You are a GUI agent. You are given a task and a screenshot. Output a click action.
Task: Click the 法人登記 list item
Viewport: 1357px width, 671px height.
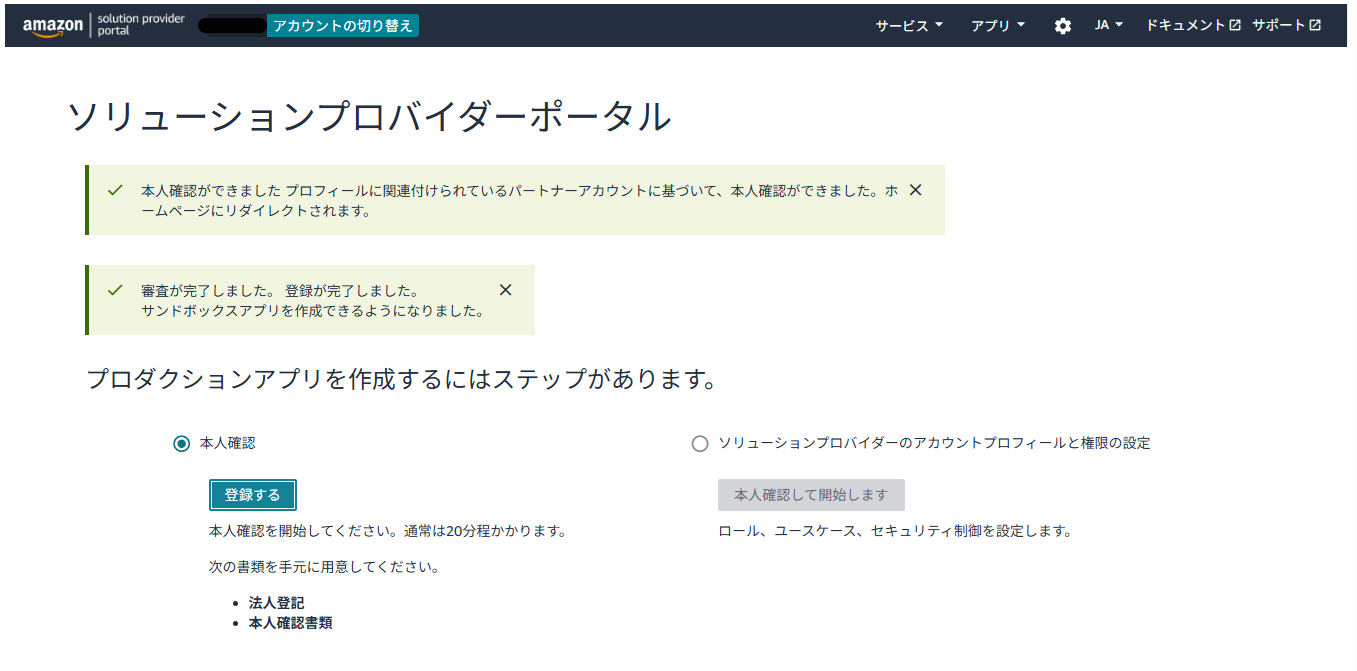click(276, 603)
